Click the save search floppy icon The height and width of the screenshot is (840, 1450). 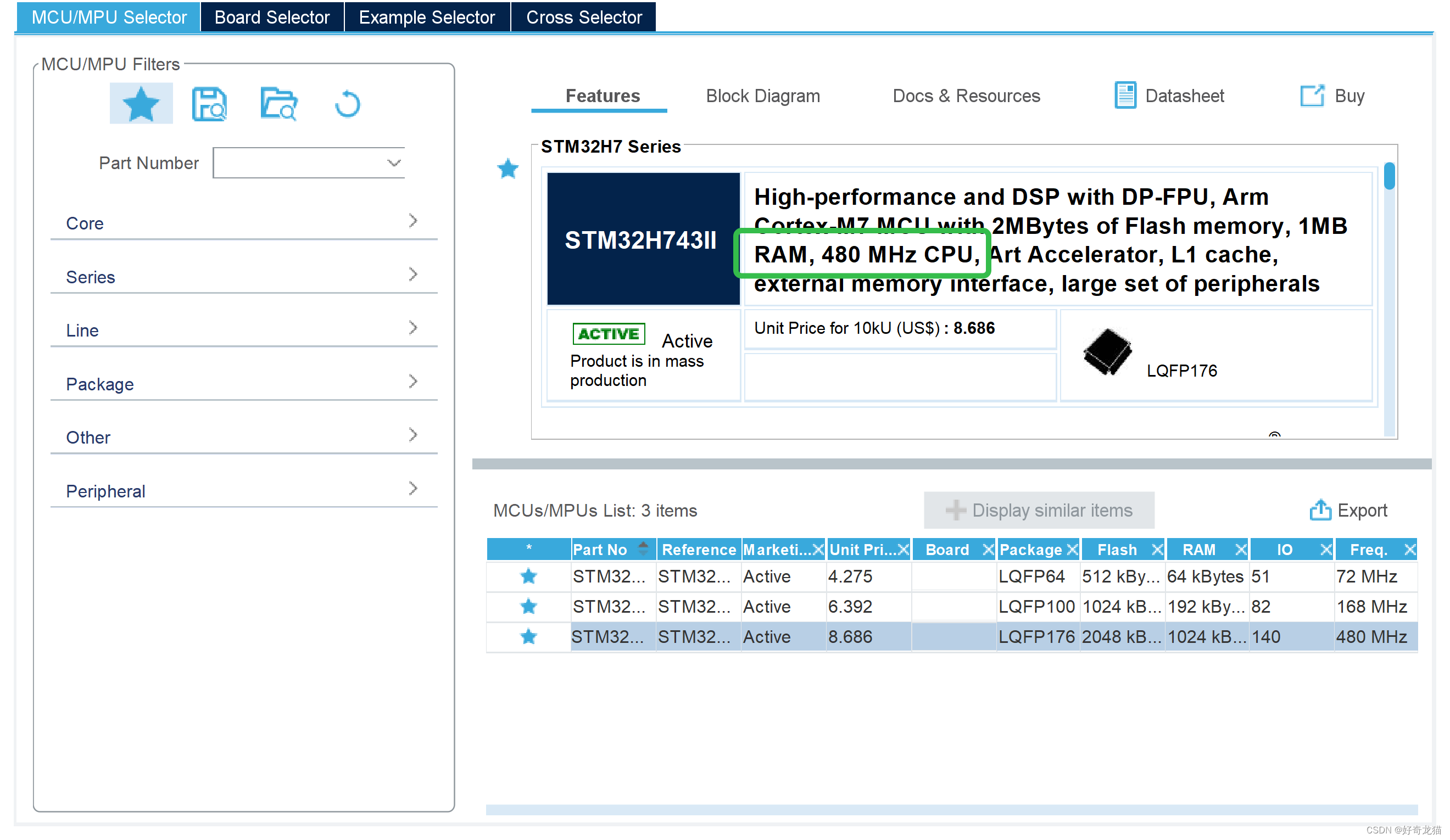coord(209,104)
